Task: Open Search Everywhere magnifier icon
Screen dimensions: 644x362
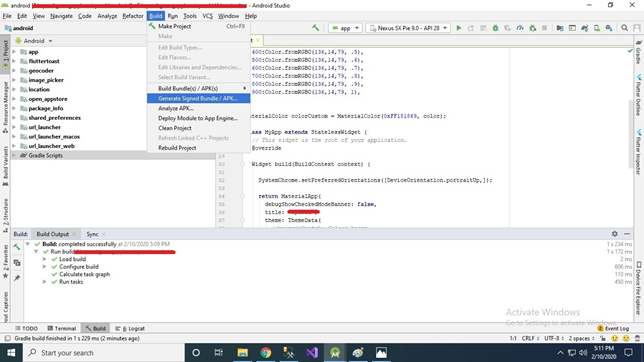Action: tap(624, 28)
